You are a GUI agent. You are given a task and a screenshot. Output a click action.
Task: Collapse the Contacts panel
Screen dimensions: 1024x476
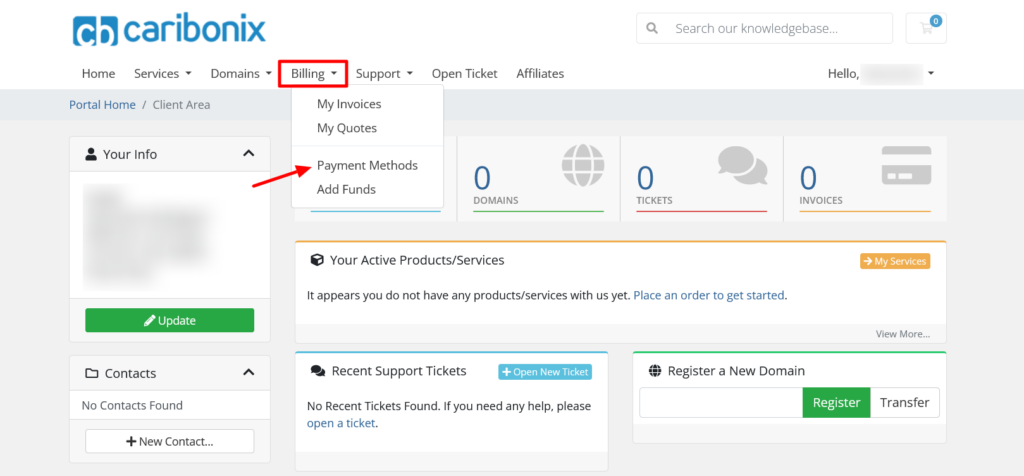248,373
